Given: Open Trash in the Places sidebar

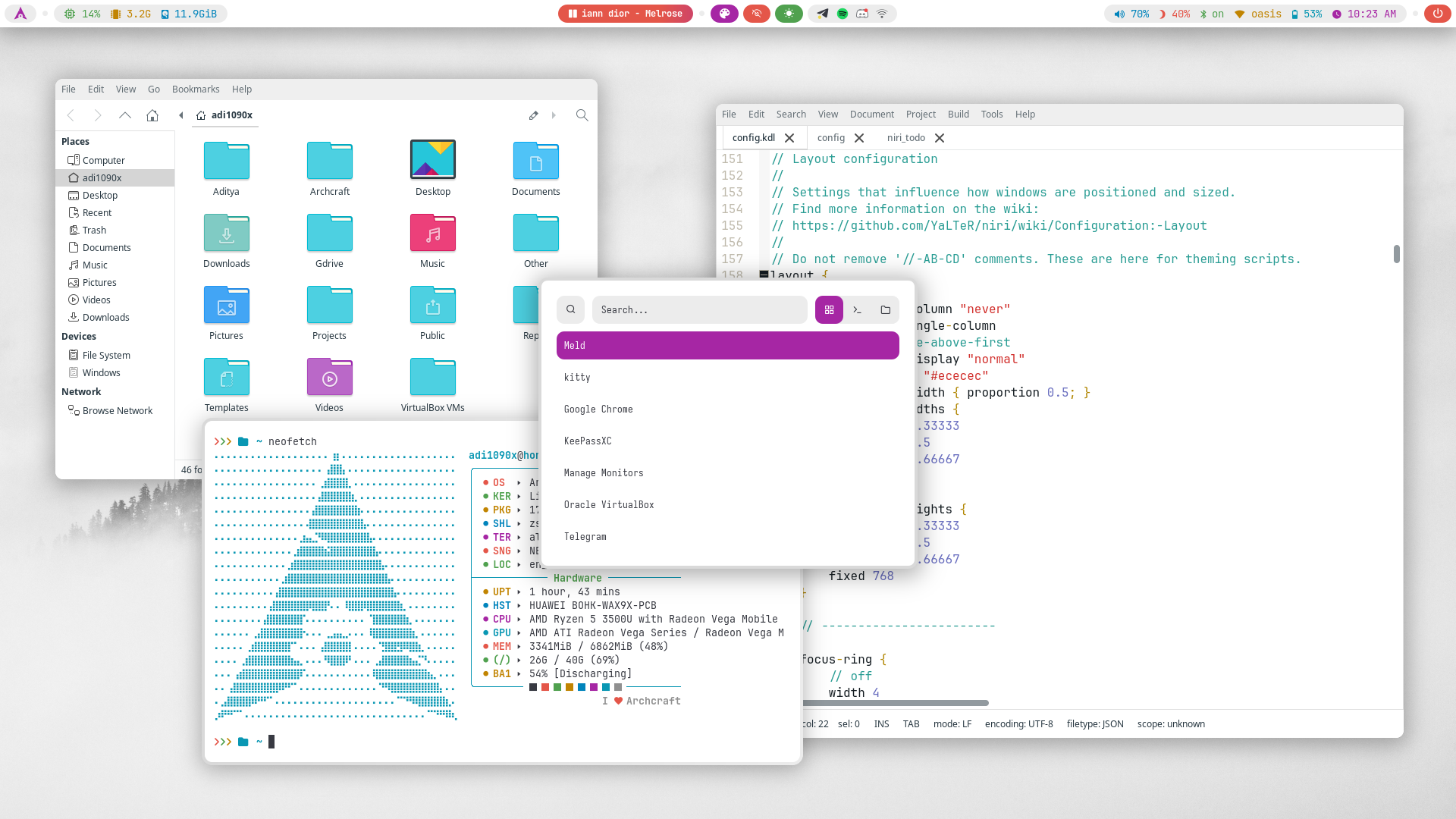Looking at the screenshot, I should click(x=94, y=231).
